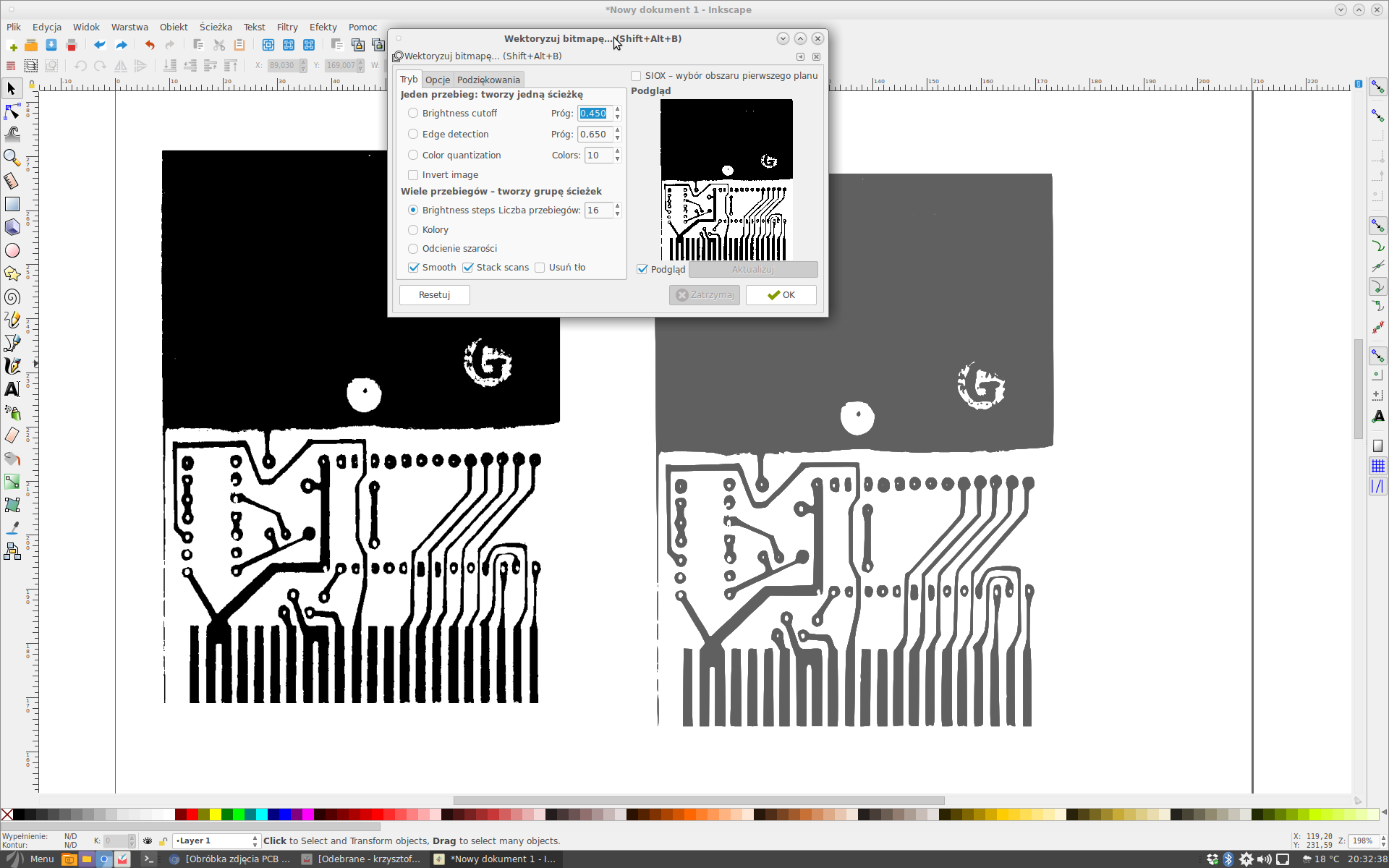Enable the Usuń tło checkbox
This screenshot has width=1389, height=868.
click(540, 268)
